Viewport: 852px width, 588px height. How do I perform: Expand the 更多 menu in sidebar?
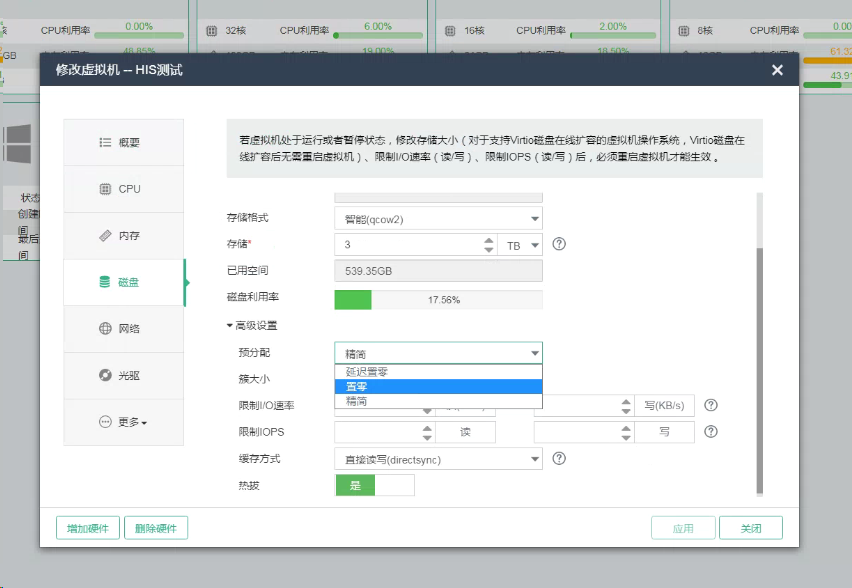pos(123,422)
